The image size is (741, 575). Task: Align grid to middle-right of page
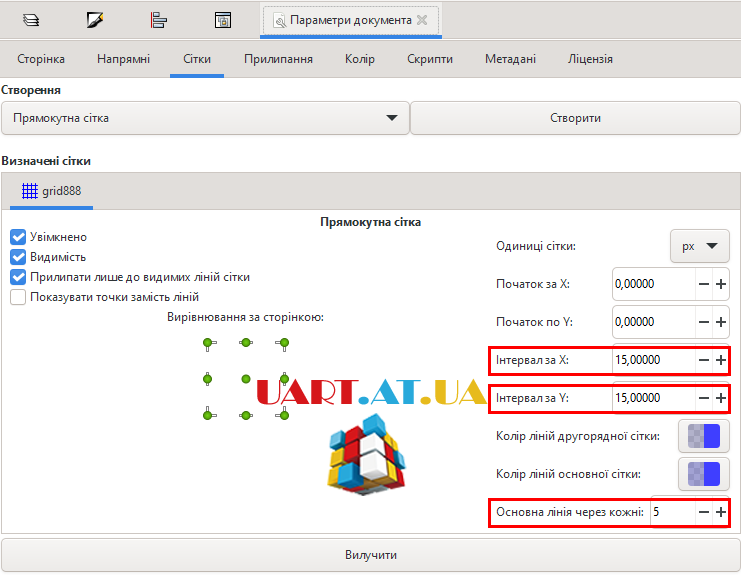[x=284, y=379]
